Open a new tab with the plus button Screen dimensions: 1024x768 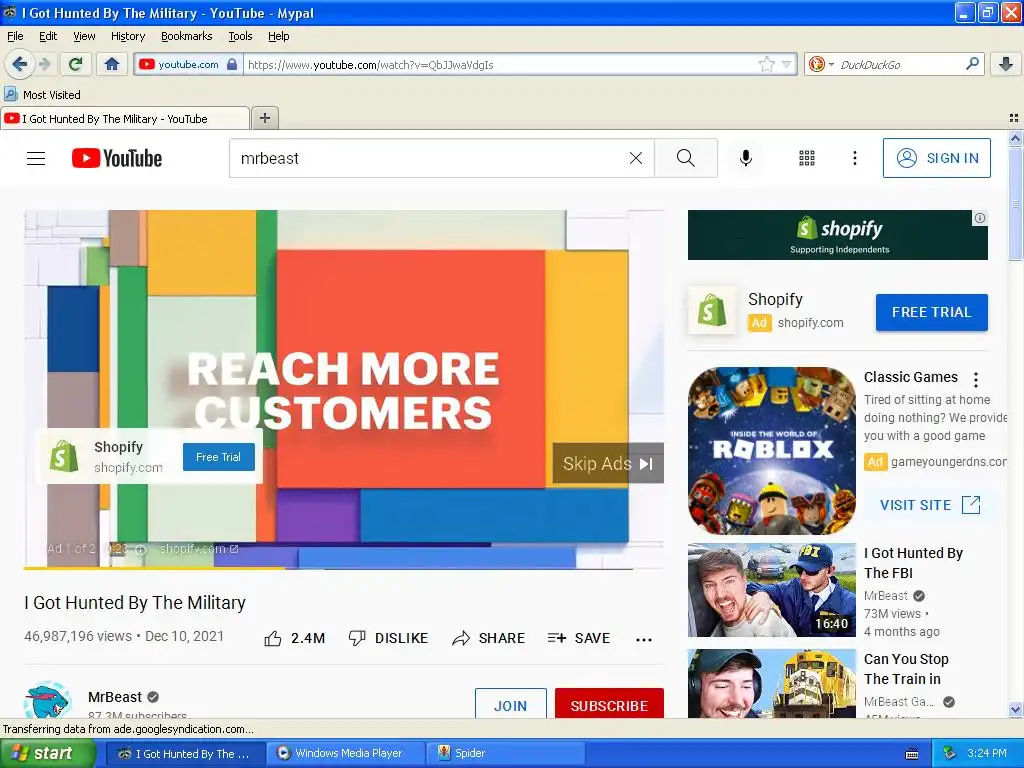(x=264, y=118)
